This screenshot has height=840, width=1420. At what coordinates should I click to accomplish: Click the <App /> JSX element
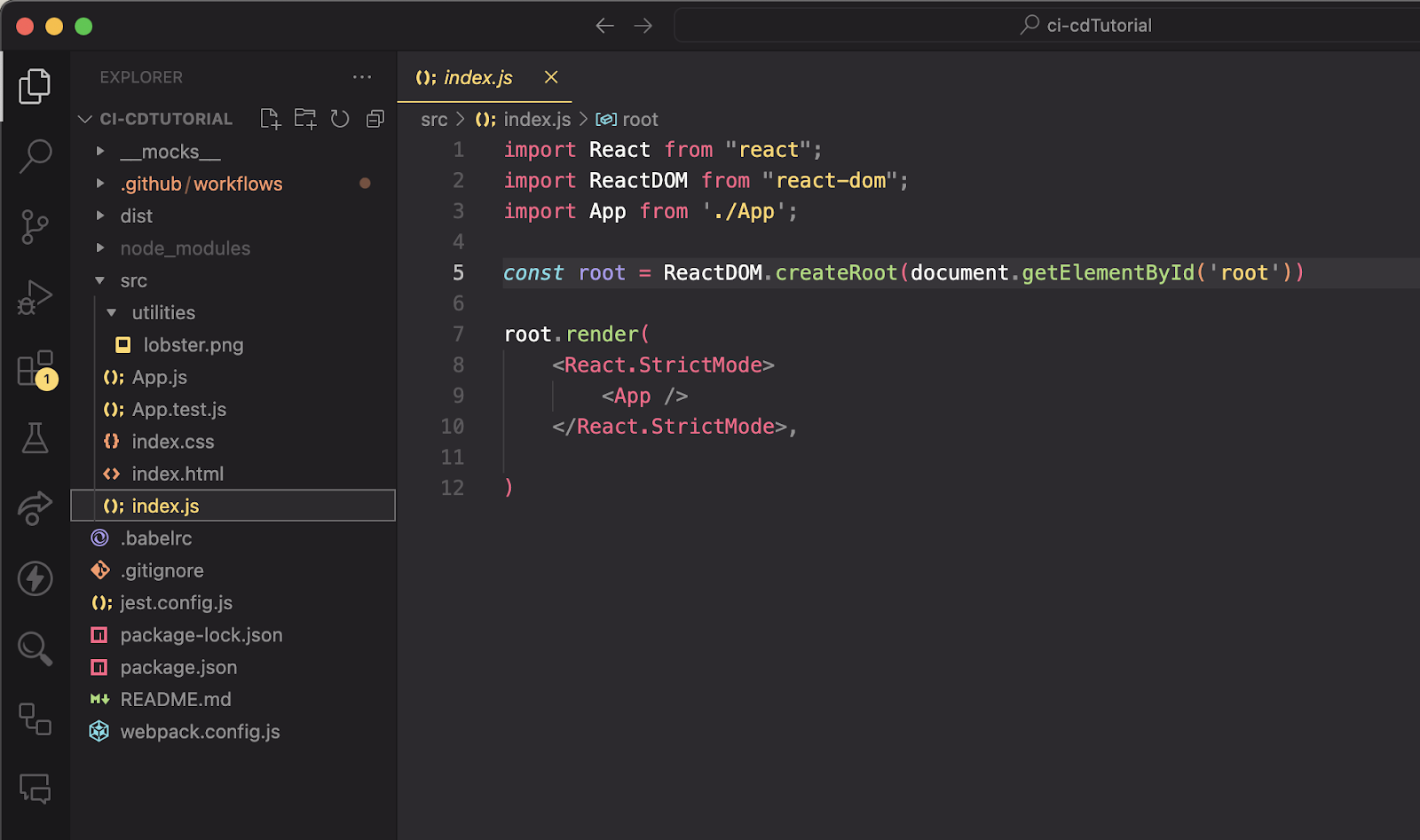644,396
